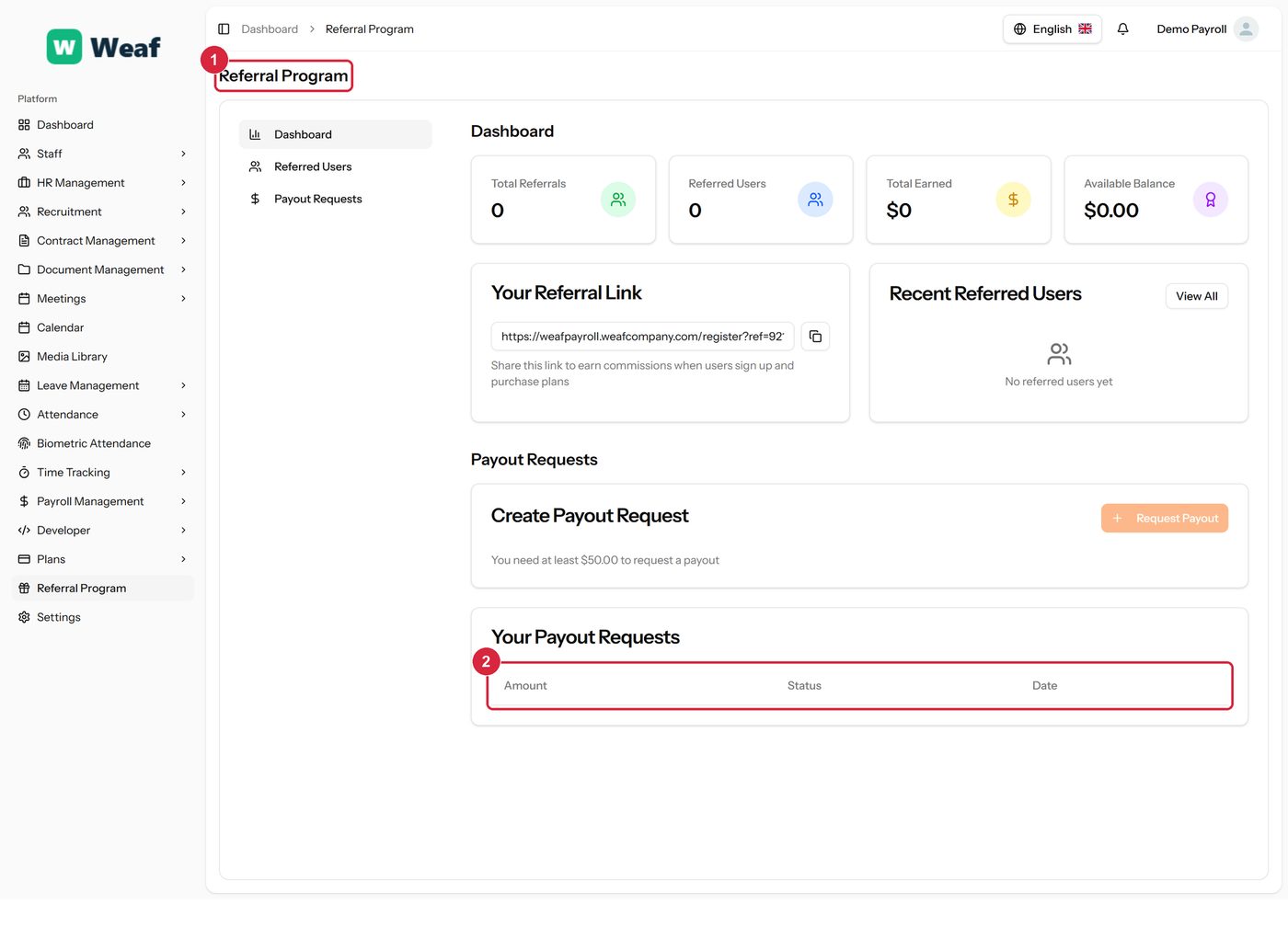1288x938 pixels.
Task: Go to the Dashboard breadcrumb link
Action: pyautogui.click(x=270, y=29)
